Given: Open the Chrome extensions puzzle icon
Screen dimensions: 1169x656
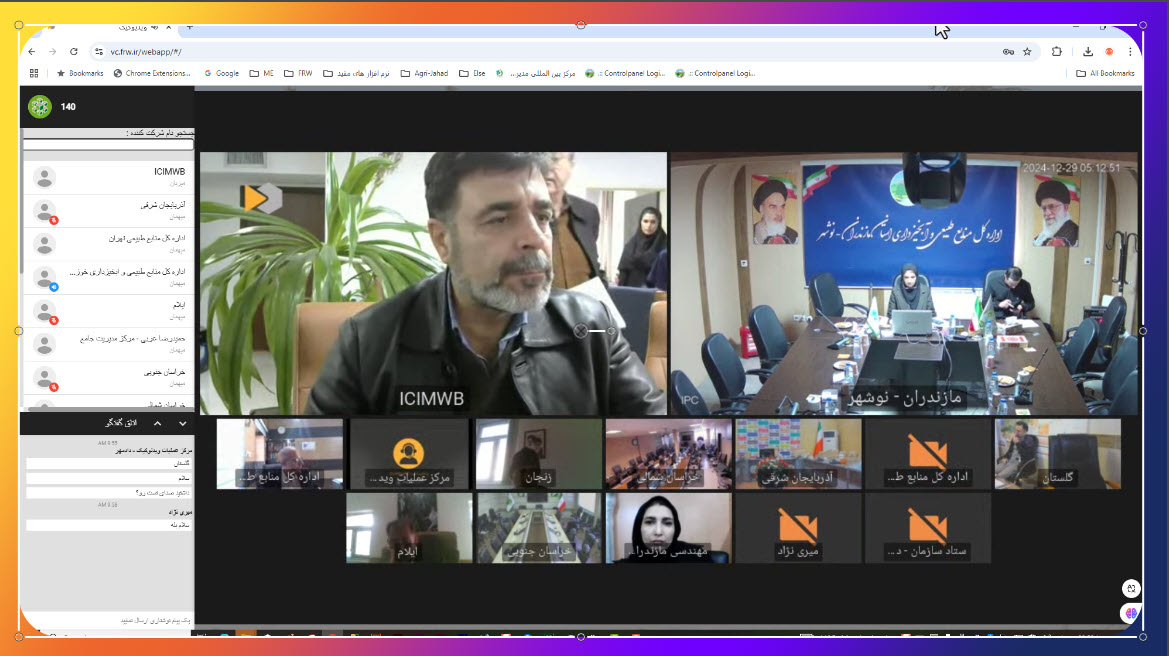Looking at the screenshot, I should tap(1057, 51).
